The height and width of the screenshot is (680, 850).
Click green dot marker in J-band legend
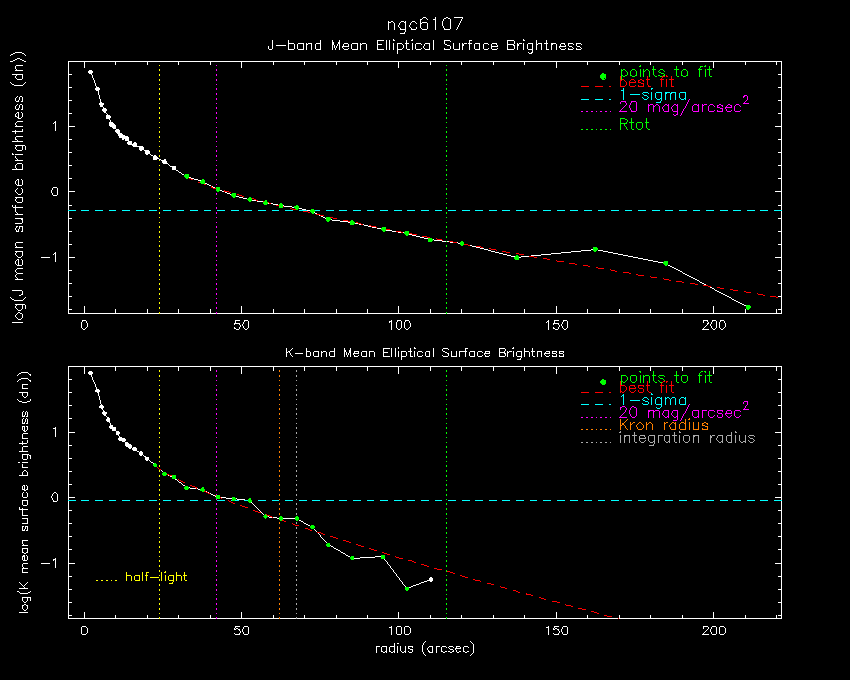pos(603,76)
